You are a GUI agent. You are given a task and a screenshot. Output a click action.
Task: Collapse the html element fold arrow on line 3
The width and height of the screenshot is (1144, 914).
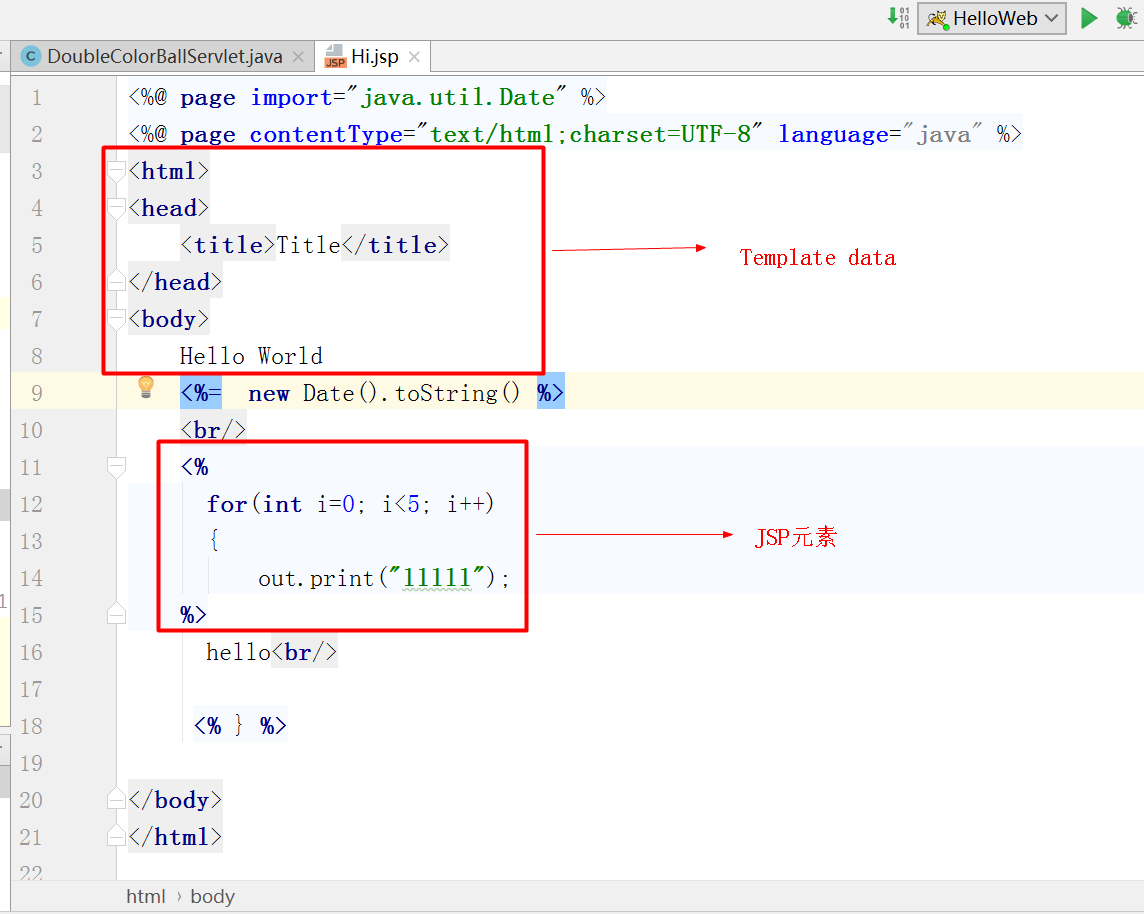pyautogui.click(x=115, y=170)
